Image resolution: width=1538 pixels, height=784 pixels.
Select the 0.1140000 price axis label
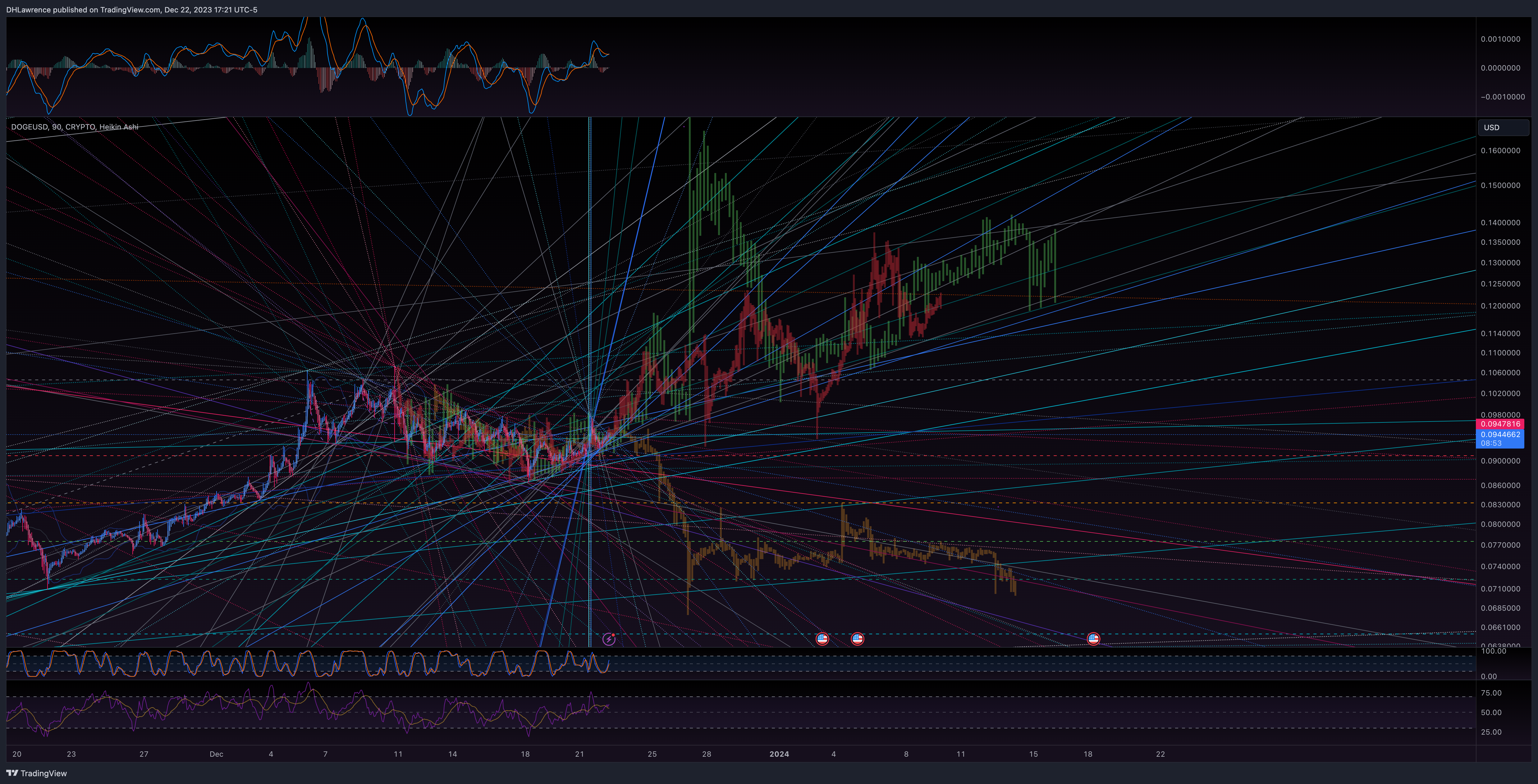click(1500, 333)
